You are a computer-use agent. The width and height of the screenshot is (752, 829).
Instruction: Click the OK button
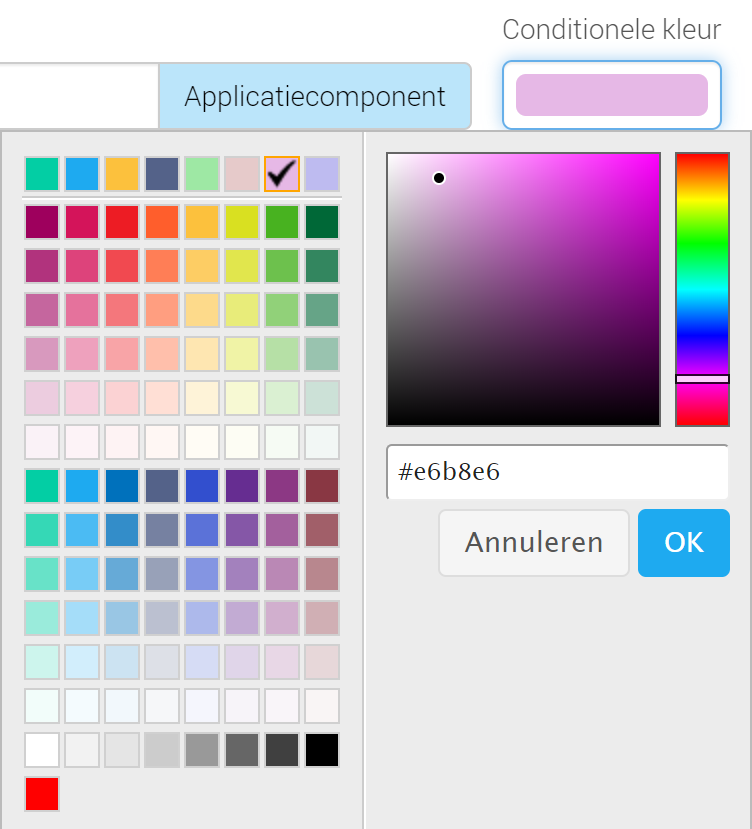(x=683, y=542)
